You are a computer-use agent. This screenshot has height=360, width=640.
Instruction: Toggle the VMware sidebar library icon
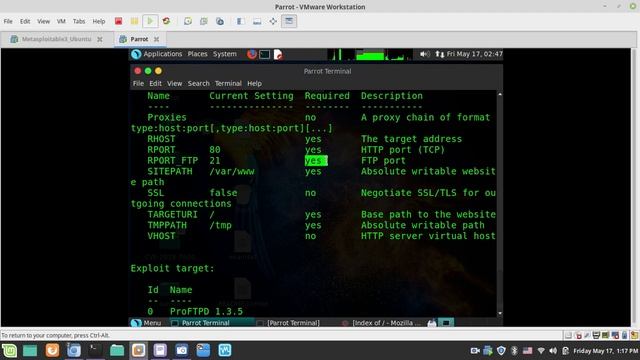[x=241, y=21]
